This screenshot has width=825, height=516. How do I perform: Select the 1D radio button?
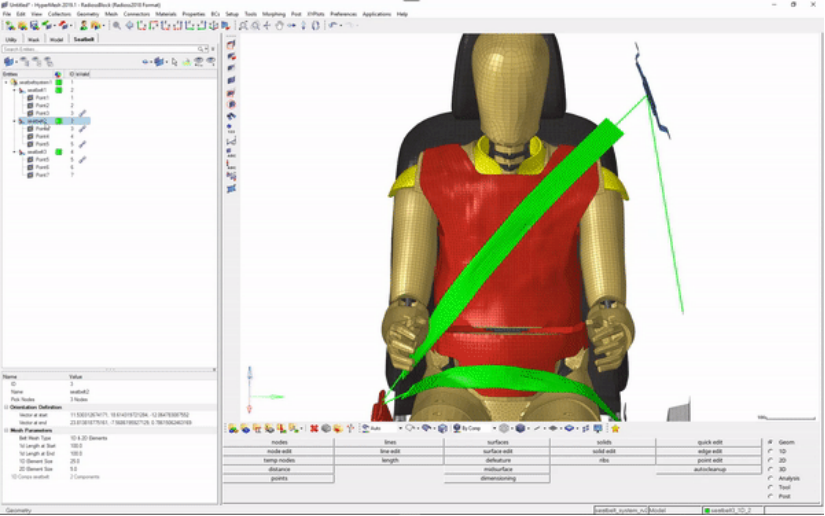(x=771, y=451)
